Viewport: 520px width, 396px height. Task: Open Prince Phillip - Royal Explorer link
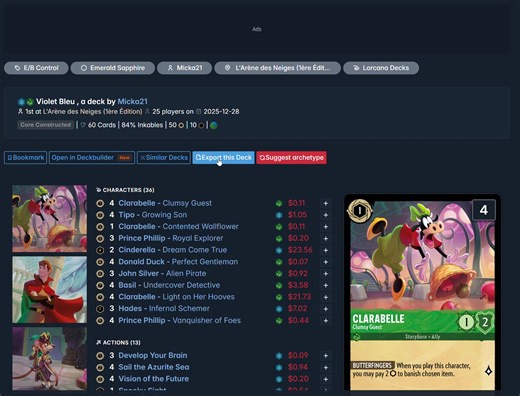[x=171, y=238]
